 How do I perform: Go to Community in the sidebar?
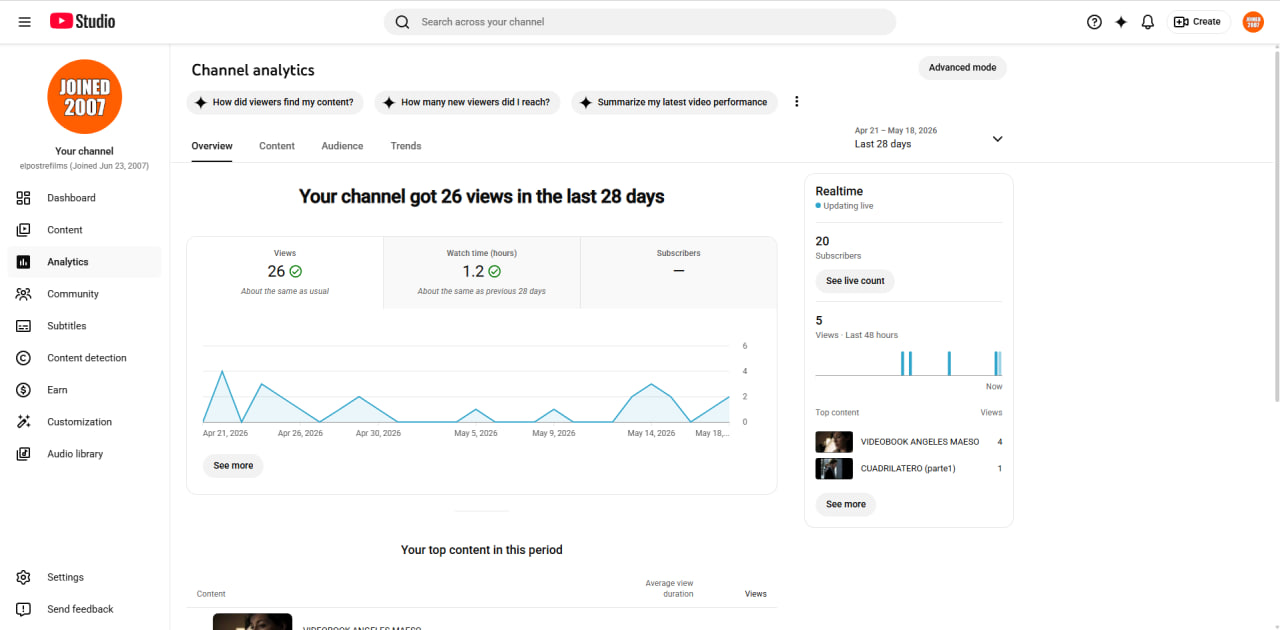[x=84, y=294]
